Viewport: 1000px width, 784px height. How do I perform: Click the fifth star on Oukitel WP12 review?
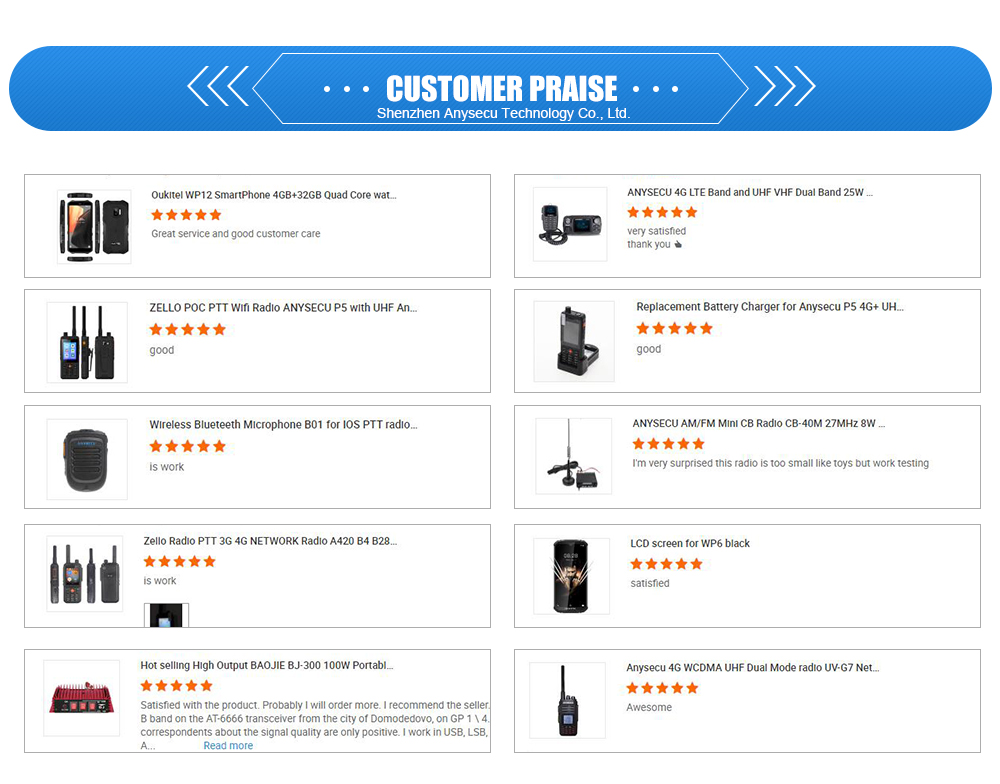(x=215, y=215)
